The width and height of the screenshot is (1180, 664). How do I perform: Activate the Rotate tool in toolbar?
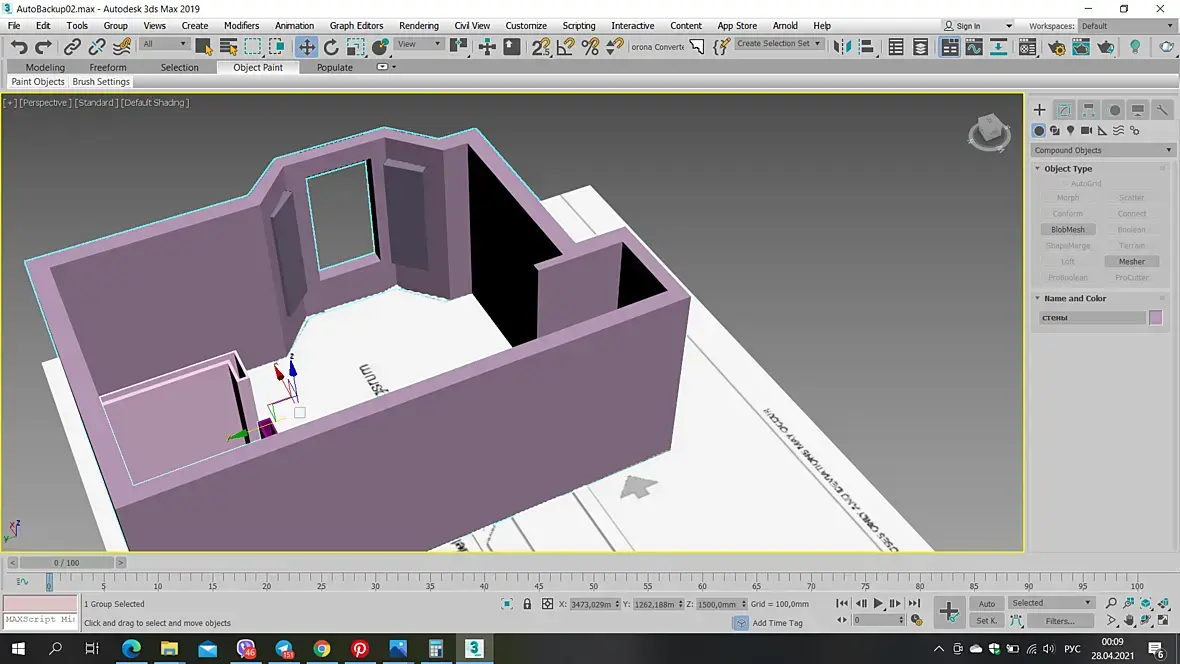click(x=331, y=47)
